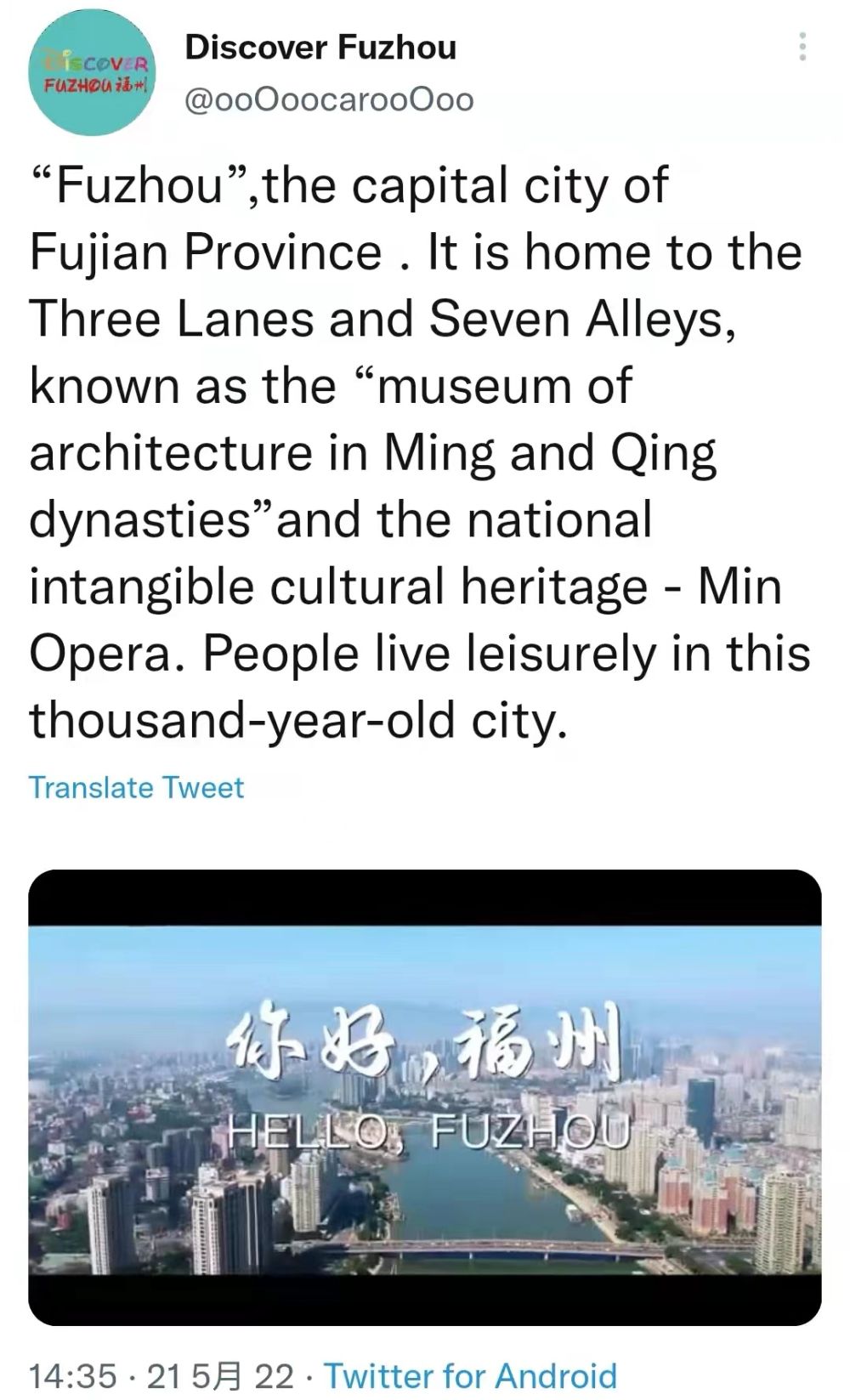Click the phrase Three Lanes and Seven Alleys
Viewport: 850px width, 1400px height.
coord(381,319)
